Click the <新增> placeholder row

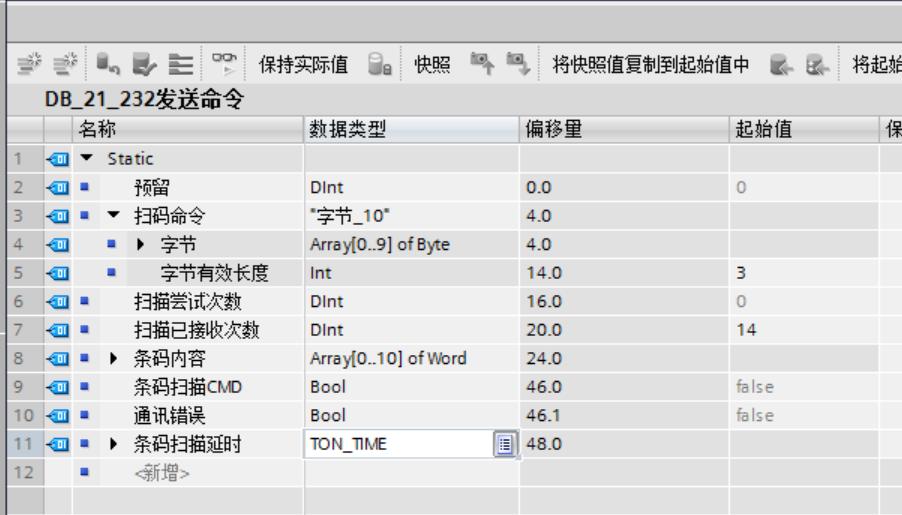pos(162,472)
